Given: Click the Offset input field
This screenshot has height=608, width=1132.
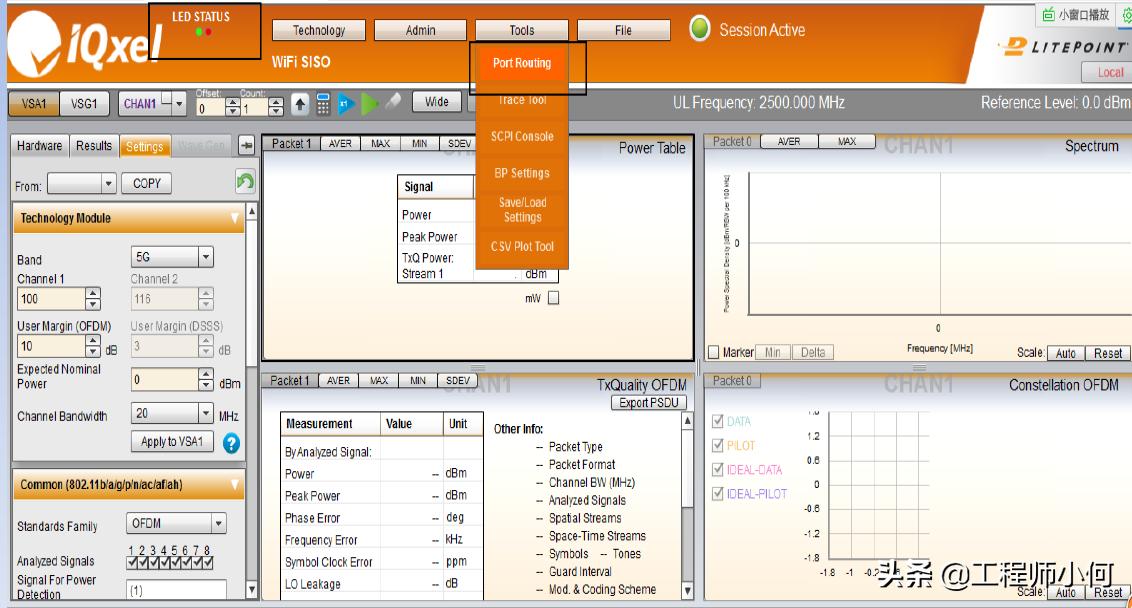Looking at the screenshot, I should [211, 108].
